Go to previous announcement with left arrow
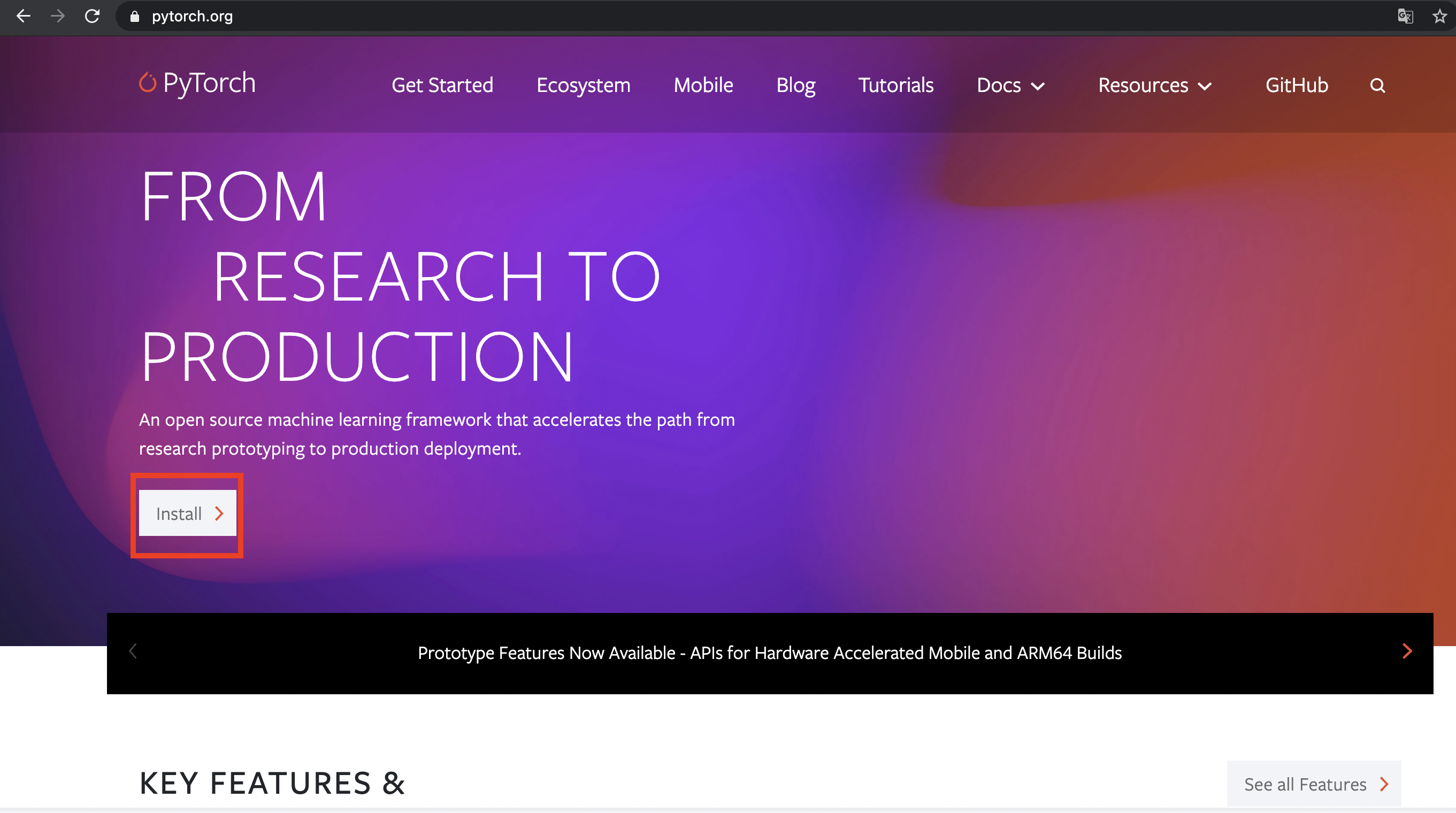This screenshot has width=1456, height=813. pos(133,651)
